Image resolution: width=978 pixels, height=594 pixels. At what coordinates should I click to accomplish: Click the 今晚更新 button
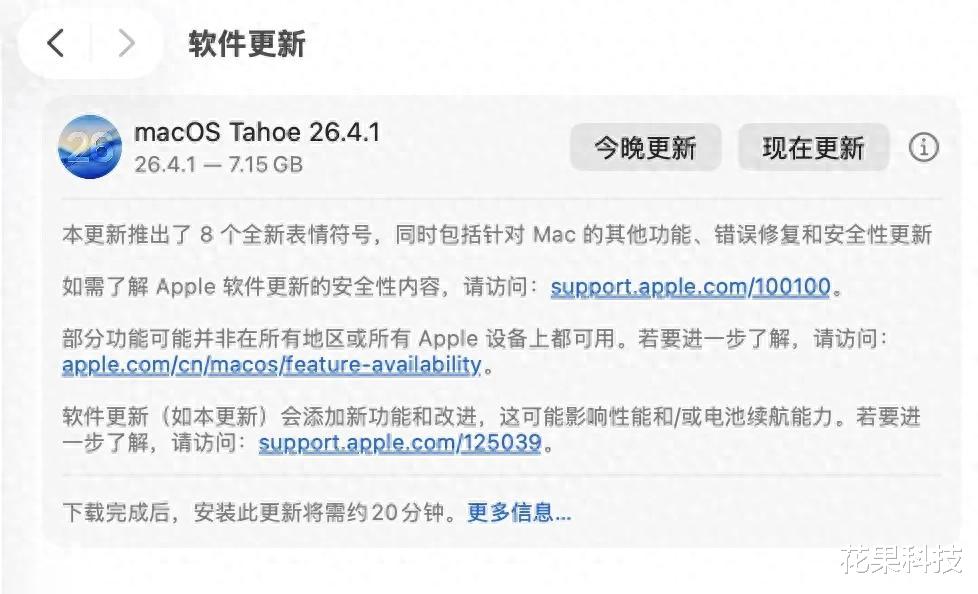pyautogui.click(x=645, y=148)
